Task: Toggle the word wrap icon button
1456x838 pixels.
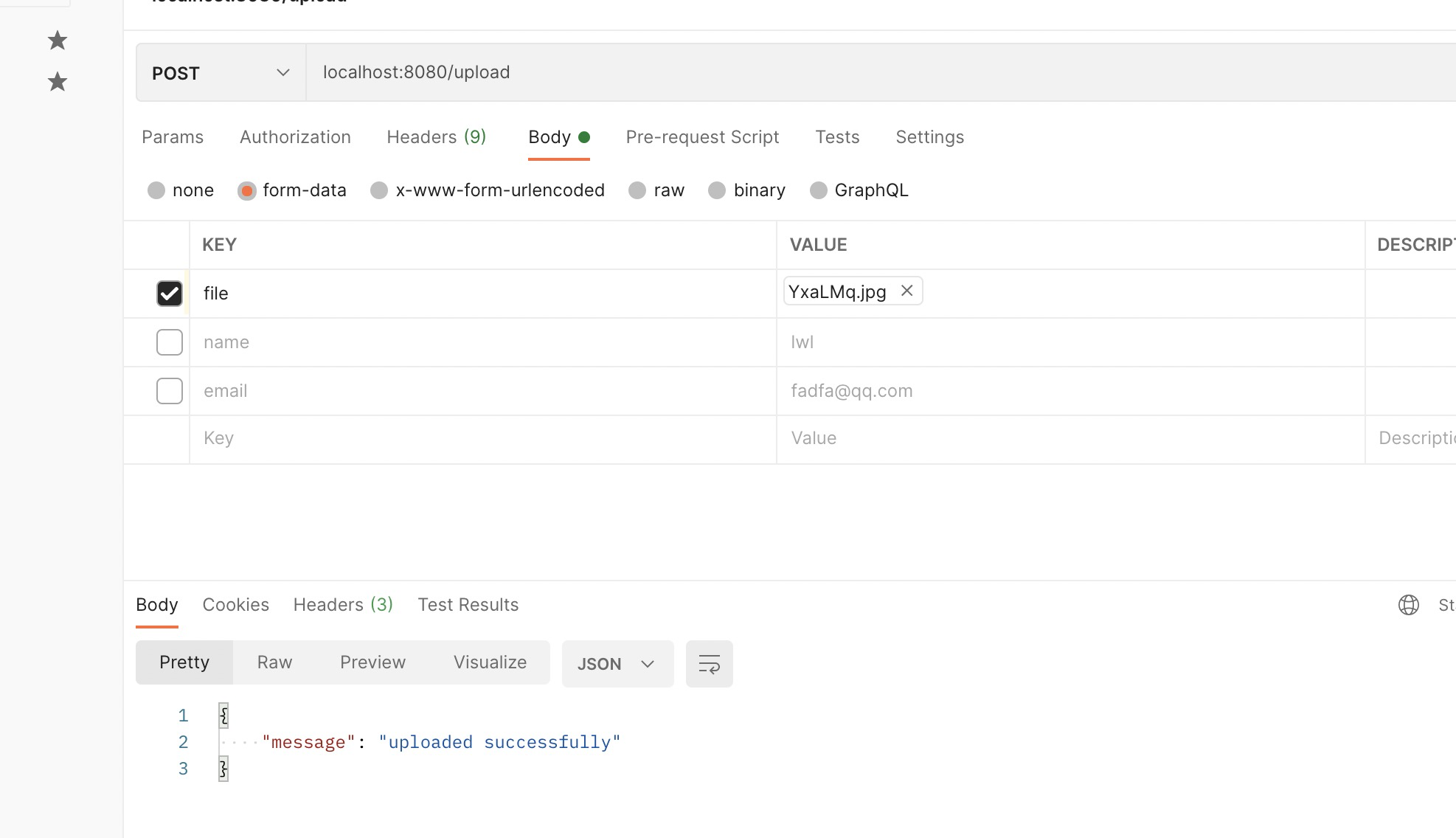Action: pos(709,664)
